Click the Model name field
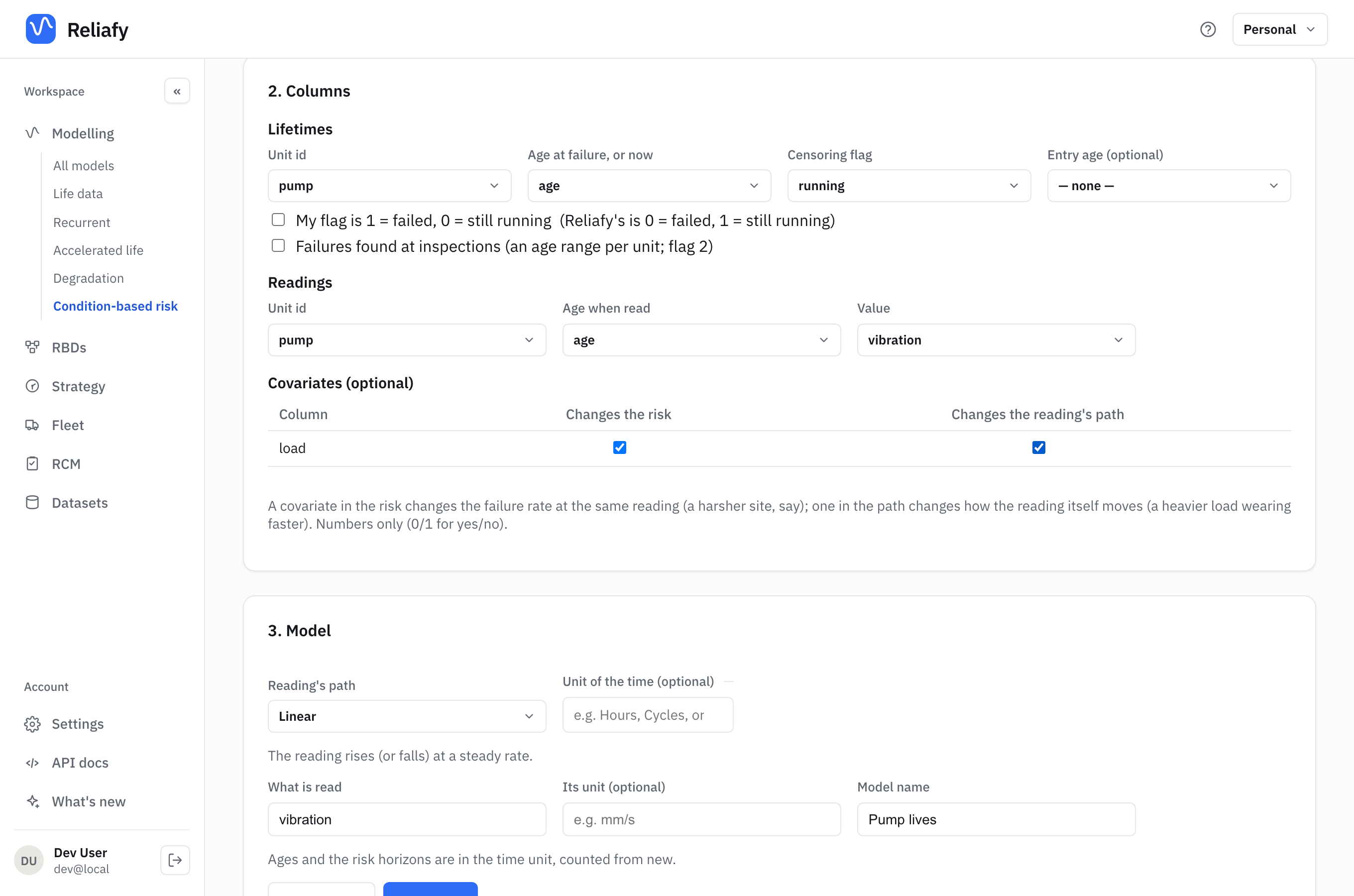The width and height of the screenshot is (1354, 896). (996, 819)
